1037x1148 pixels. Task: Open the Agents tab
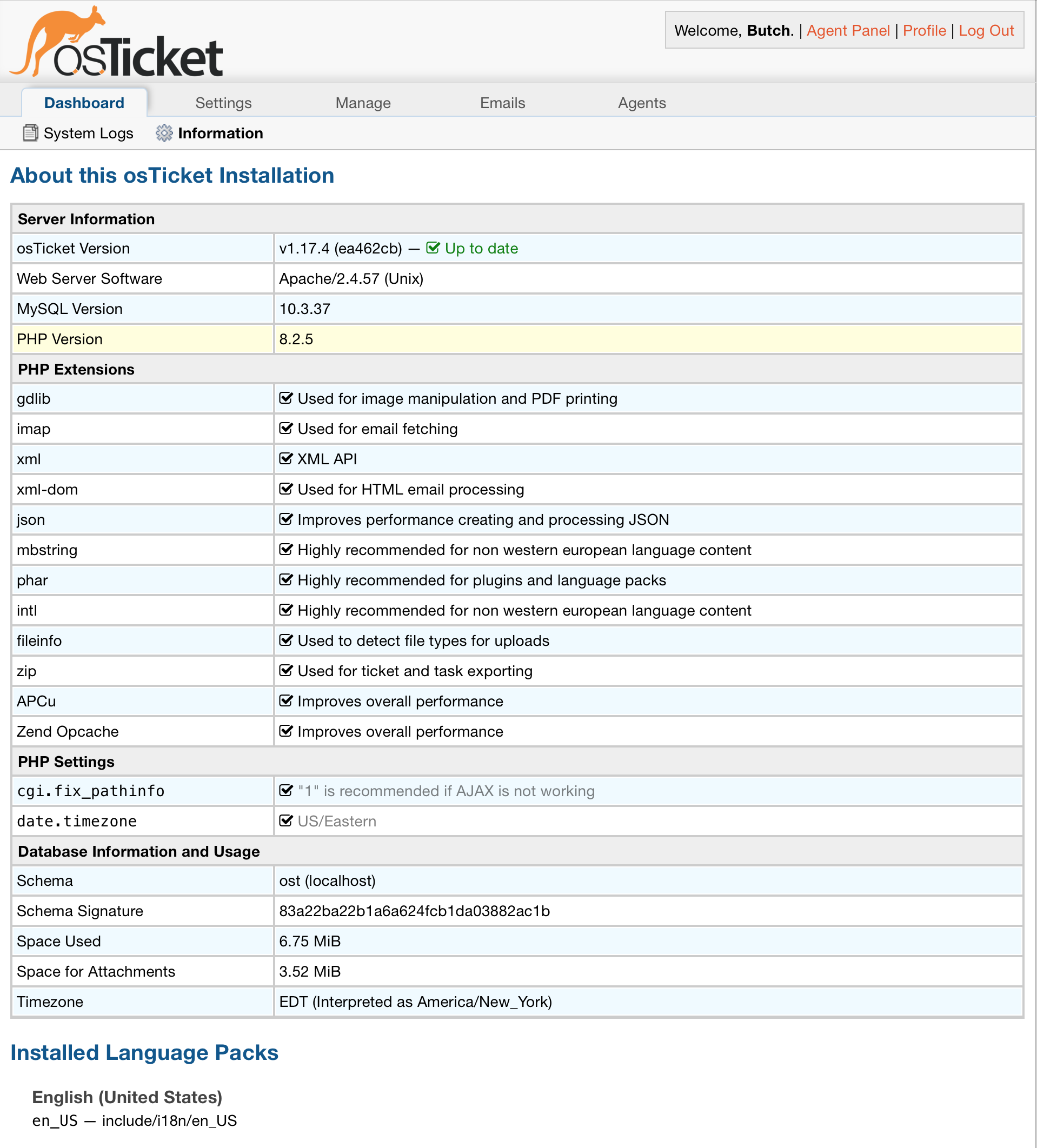click(x=642, y=103)
